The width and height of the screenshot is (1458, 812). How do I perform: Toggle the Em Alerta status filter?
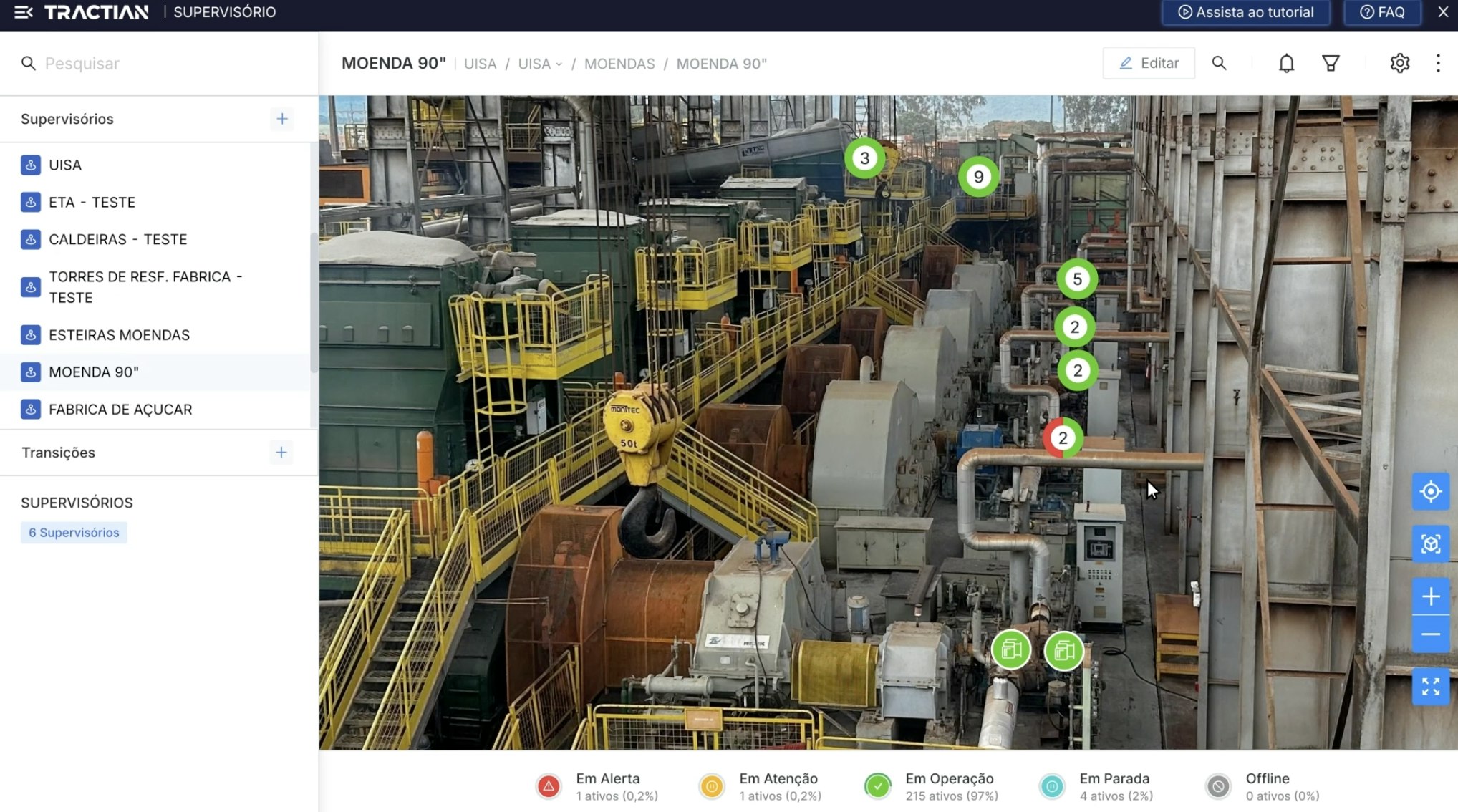549,786
